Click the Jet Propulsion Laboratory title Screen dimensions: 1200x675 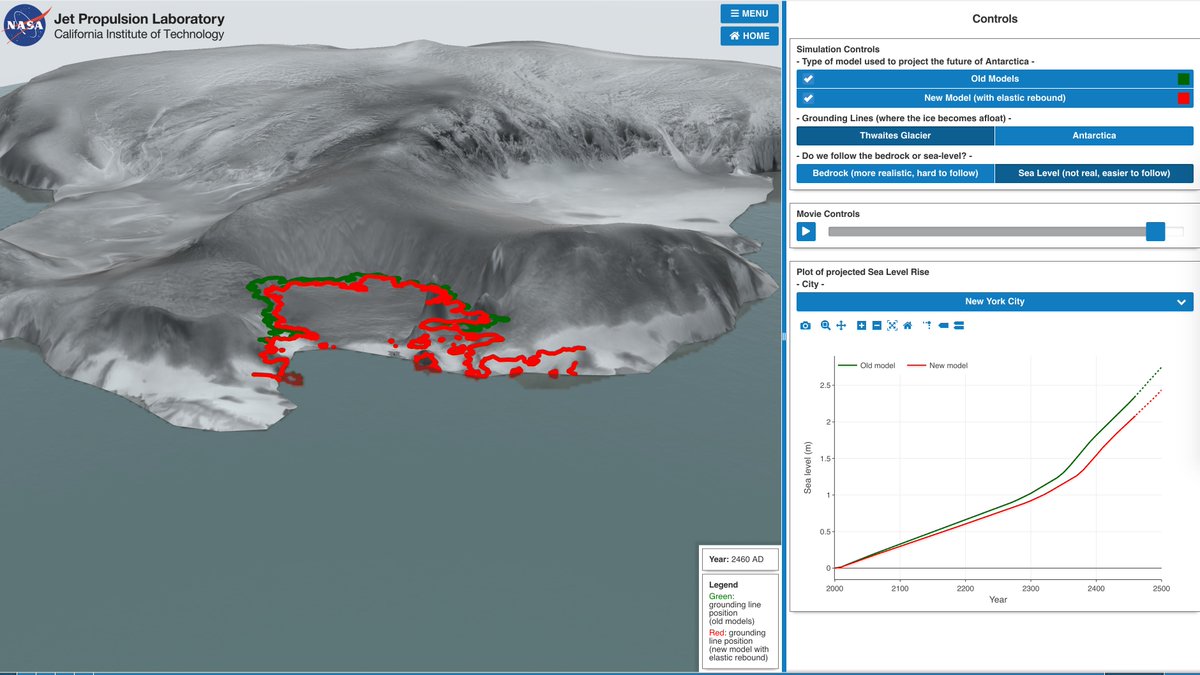(x=139, y=19)
